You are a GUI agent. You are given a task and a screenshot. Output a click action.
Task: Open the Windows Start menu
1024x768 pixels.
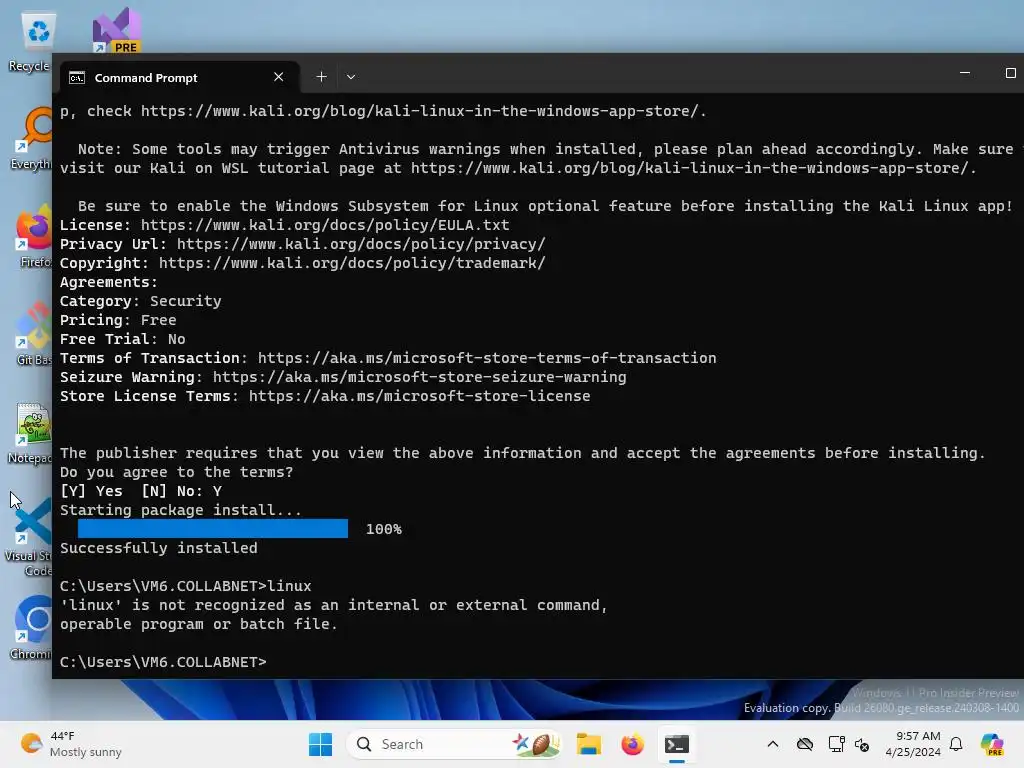tap(320, 744)
